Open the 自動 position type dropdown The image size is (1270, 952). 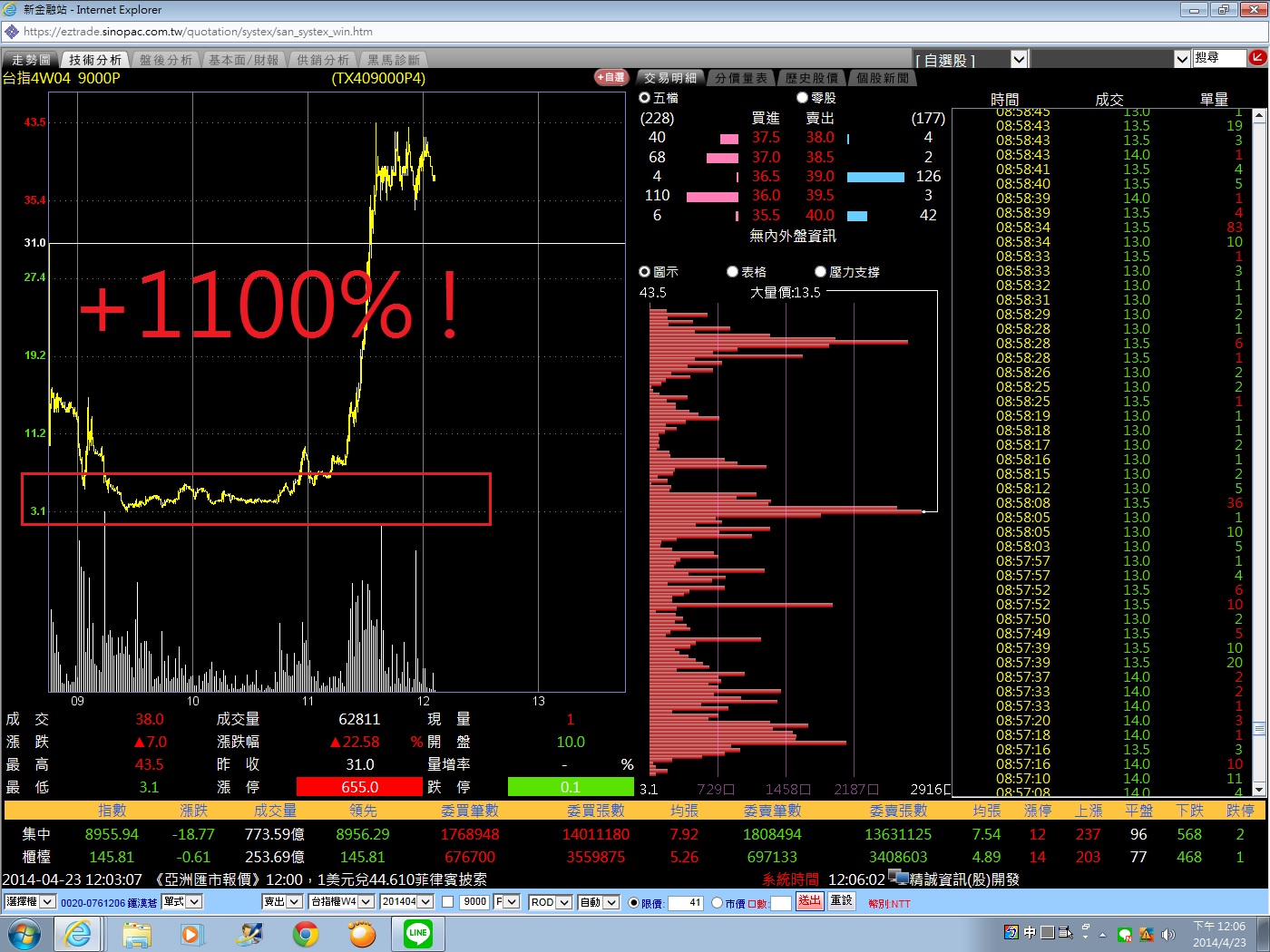pos(599,902)
